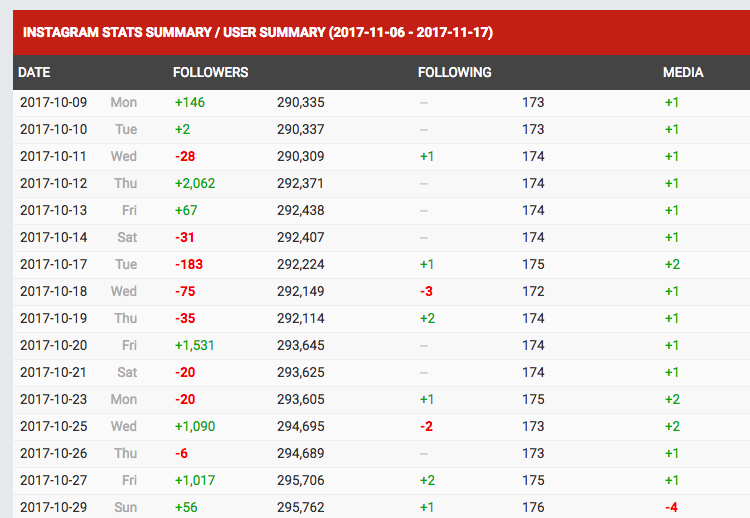Select the FOLLOWERS column header

tap(210, 72)
